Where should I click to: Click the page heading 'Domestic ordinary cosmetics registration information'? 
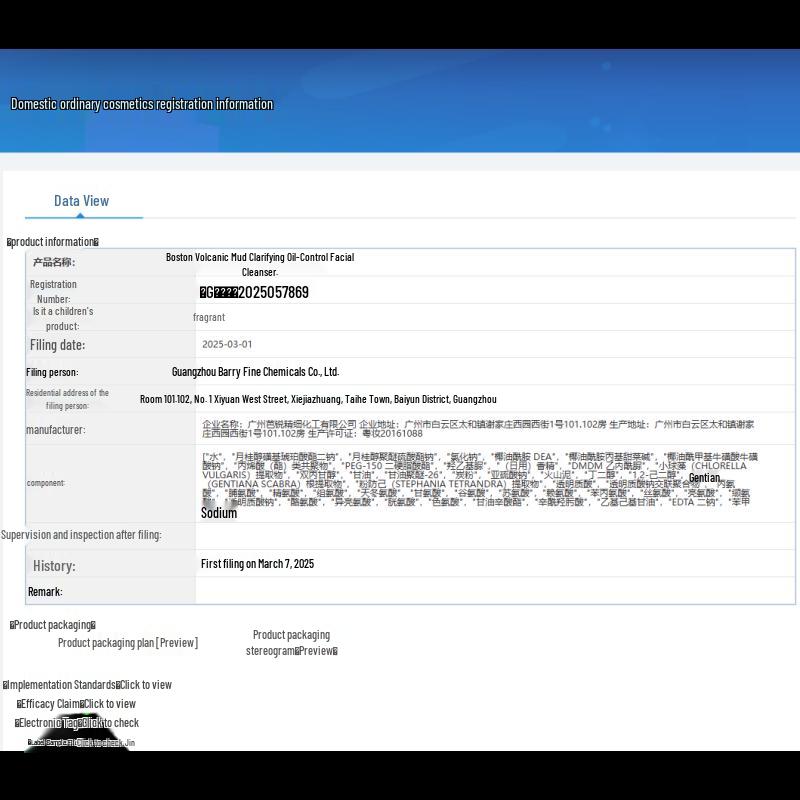point(142,104)
